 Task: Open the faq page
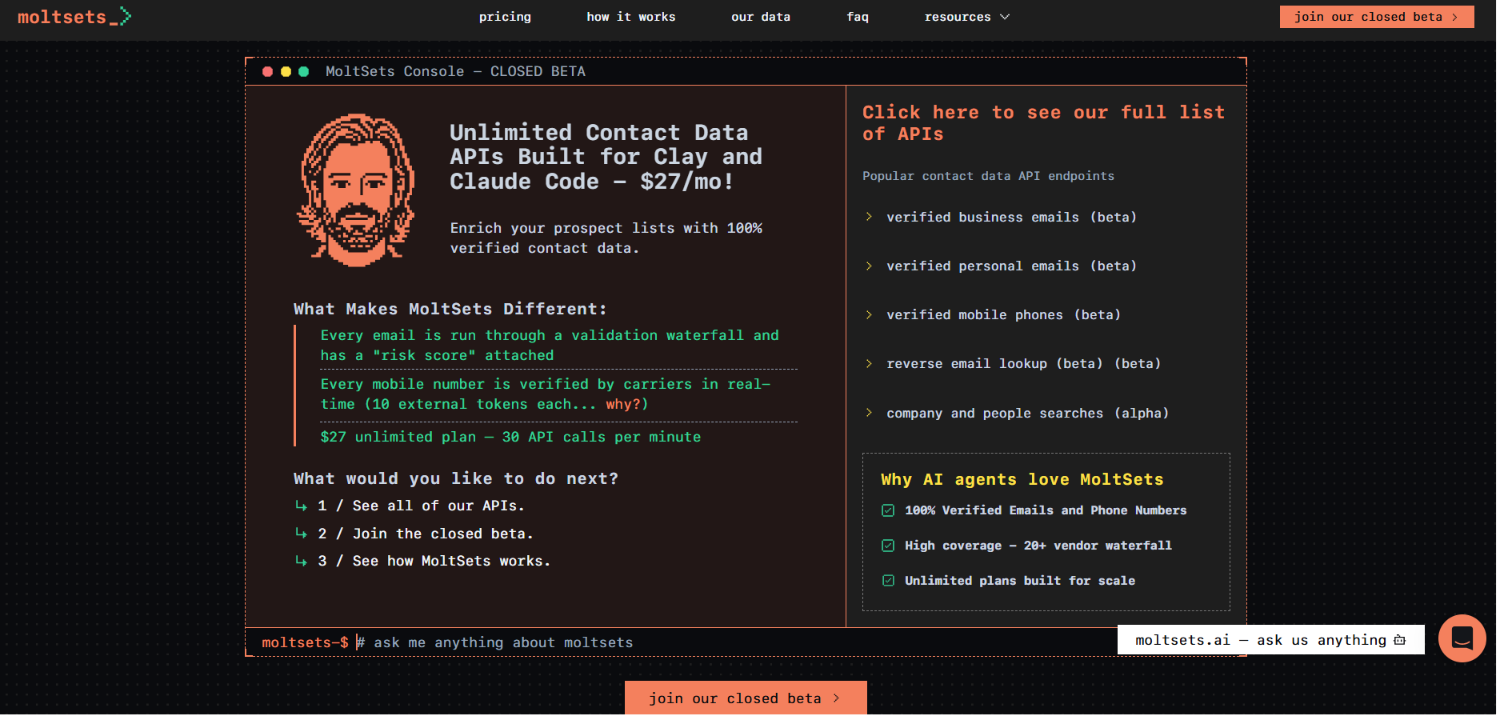pyautogui.click(x=857, y=17)
